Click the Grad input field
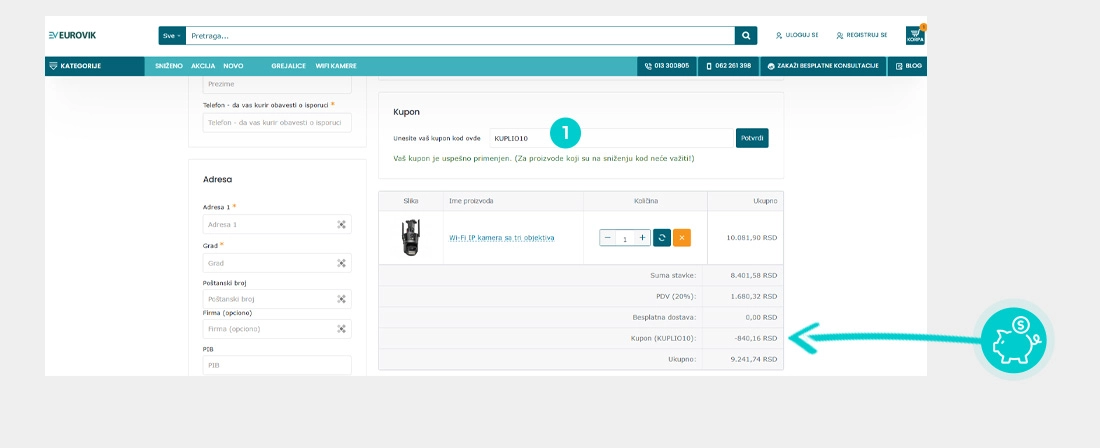The image size is (1100, 448). click(277, 263)
